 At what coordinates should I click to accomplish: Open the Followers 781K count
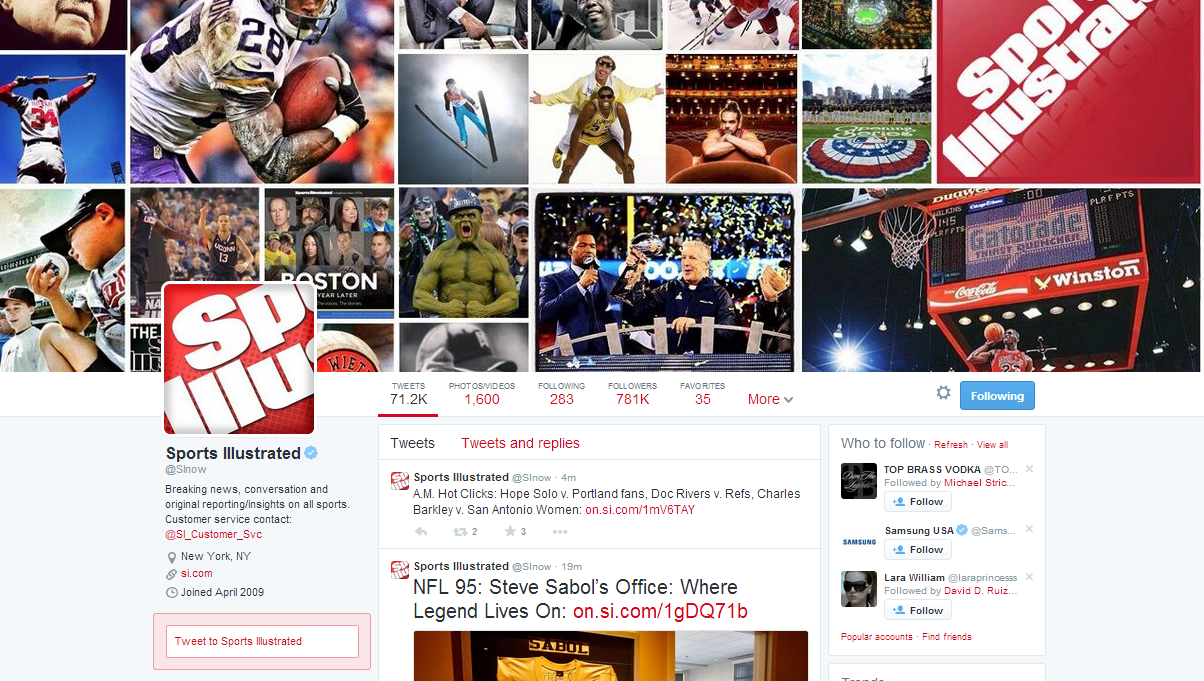point(632,394)
